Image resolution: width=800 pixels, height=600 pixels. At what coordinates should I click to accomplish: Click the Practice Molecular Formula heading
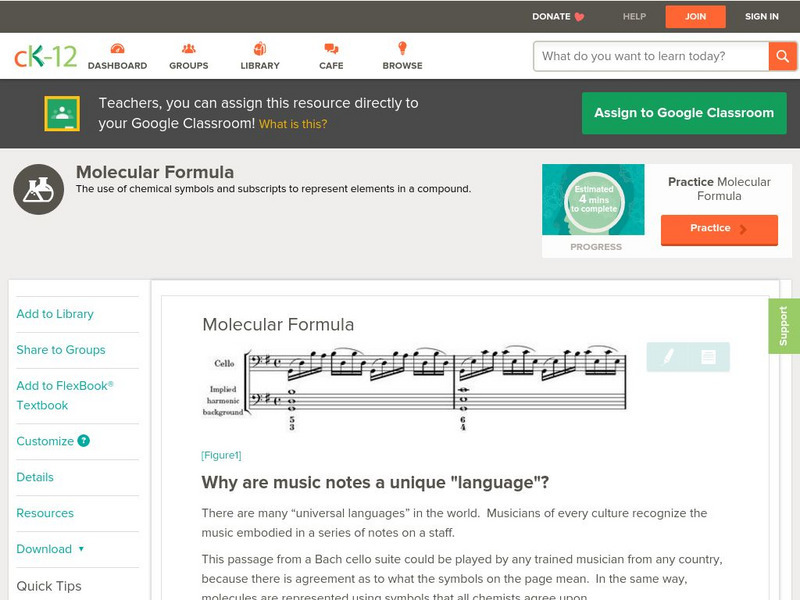[x=719, y=189]
